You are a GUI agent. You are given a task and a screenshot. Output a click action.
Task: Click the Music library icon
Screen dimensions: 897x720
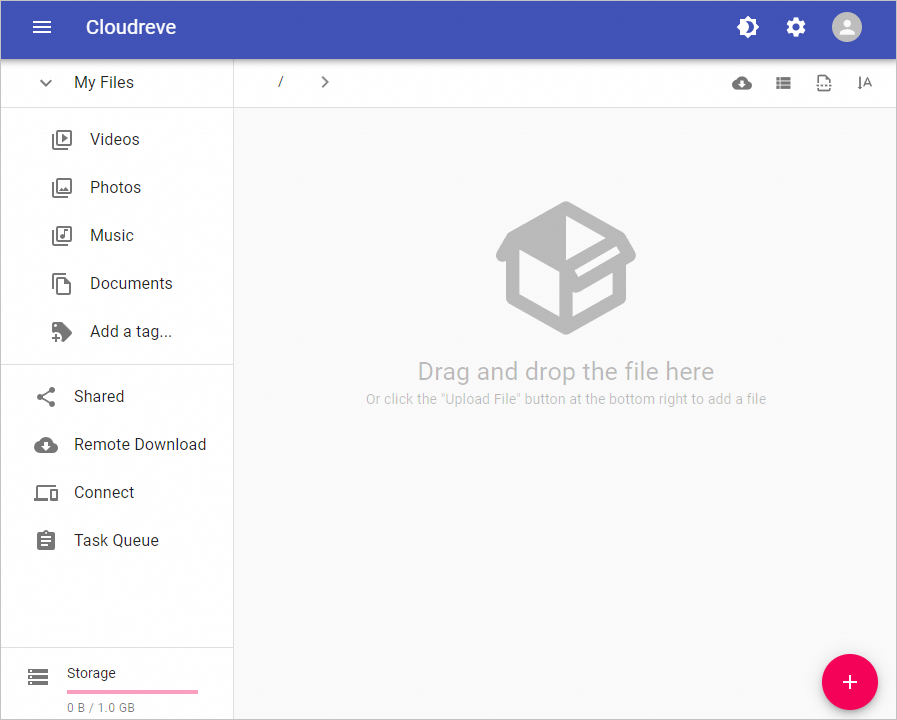pyautogui.click(x=62, y=236)
